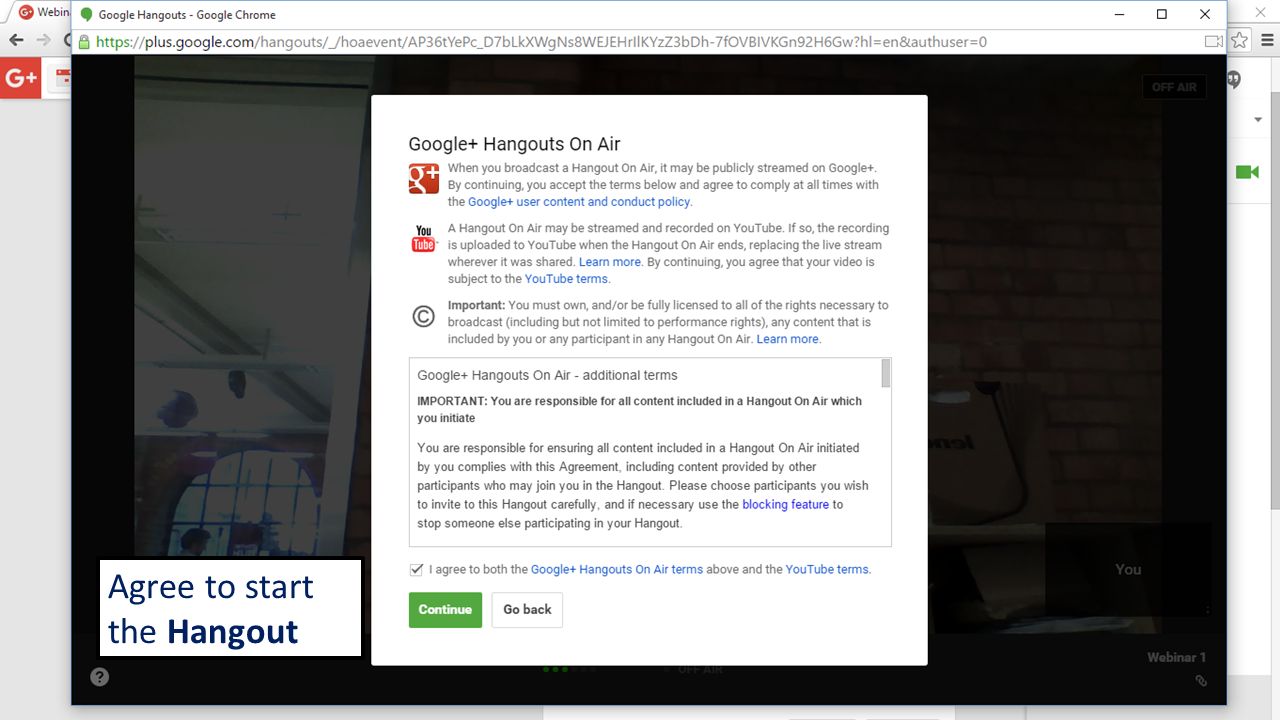Minimize the Google Hangouts window
Screen dimensions: 1280x720
pos(1118,14)
